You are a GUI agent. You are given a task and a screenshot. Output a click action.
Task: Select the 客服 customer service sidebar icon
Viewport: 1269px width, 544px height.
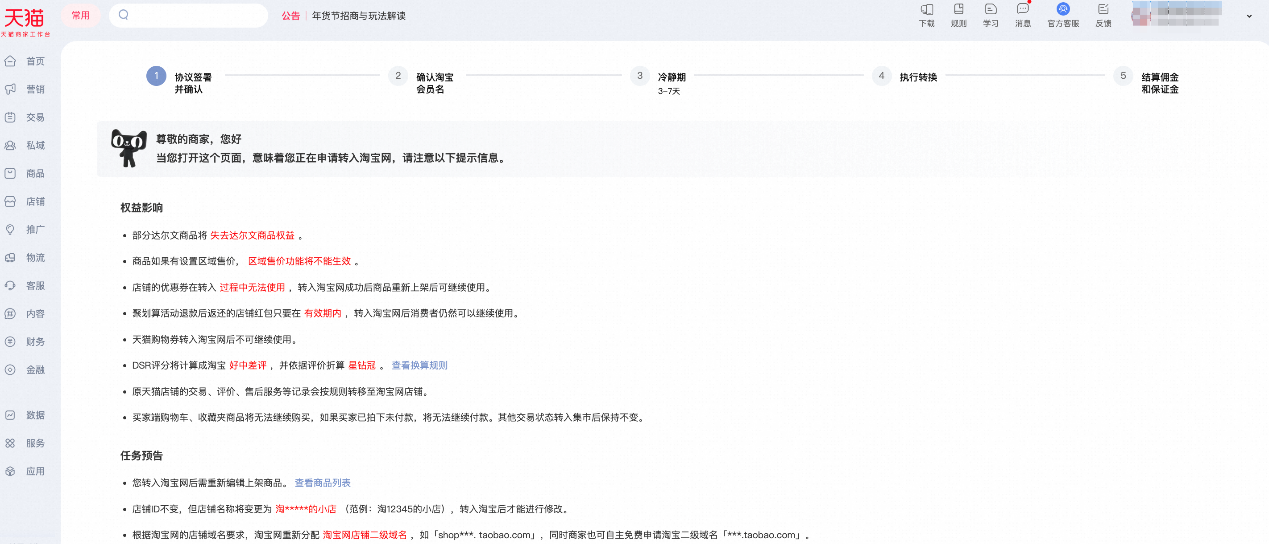tap(10, 285)
